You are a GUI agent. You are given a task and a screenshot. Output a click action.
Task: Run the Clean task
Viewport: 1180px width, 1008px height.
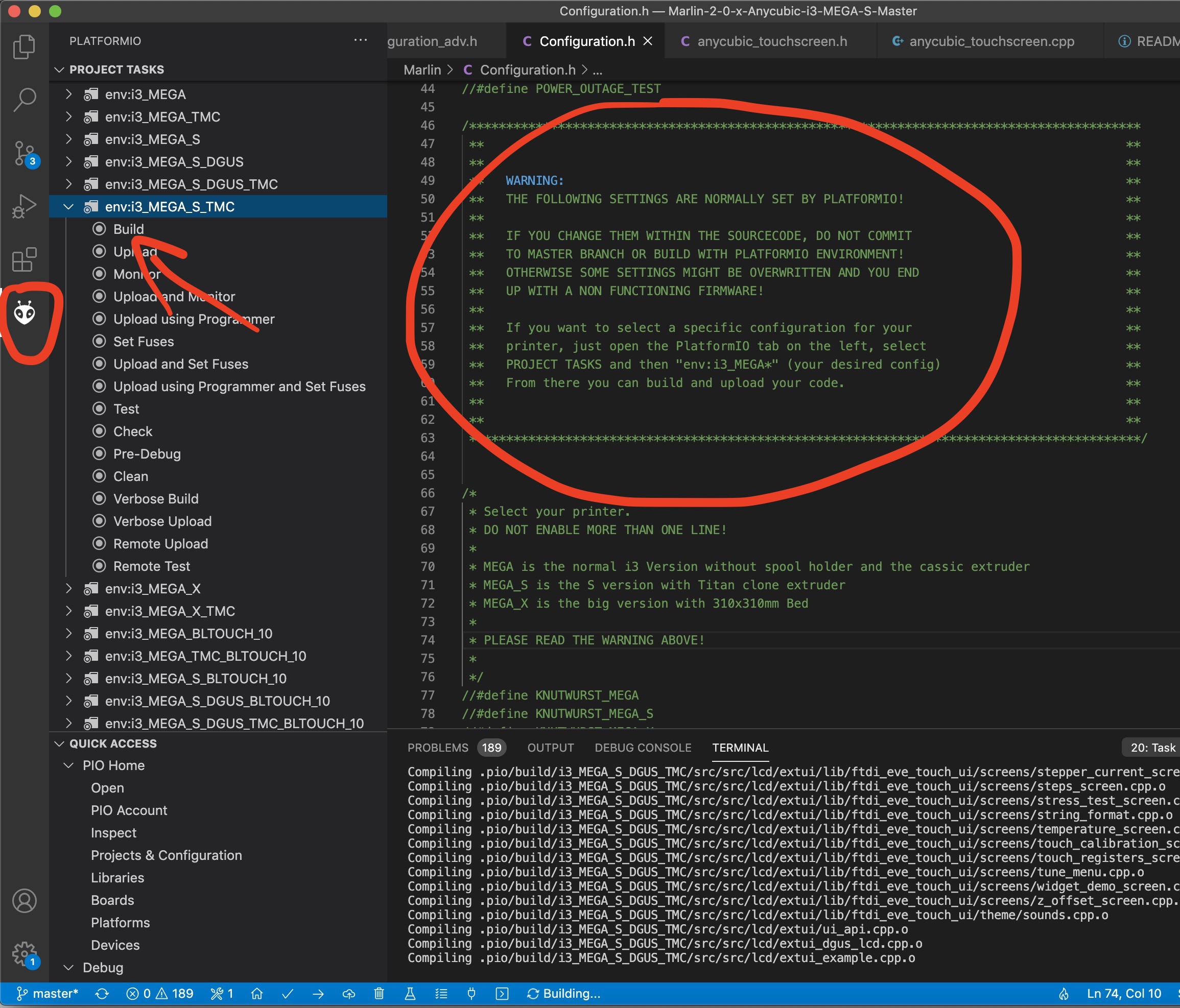click(130, 476)
